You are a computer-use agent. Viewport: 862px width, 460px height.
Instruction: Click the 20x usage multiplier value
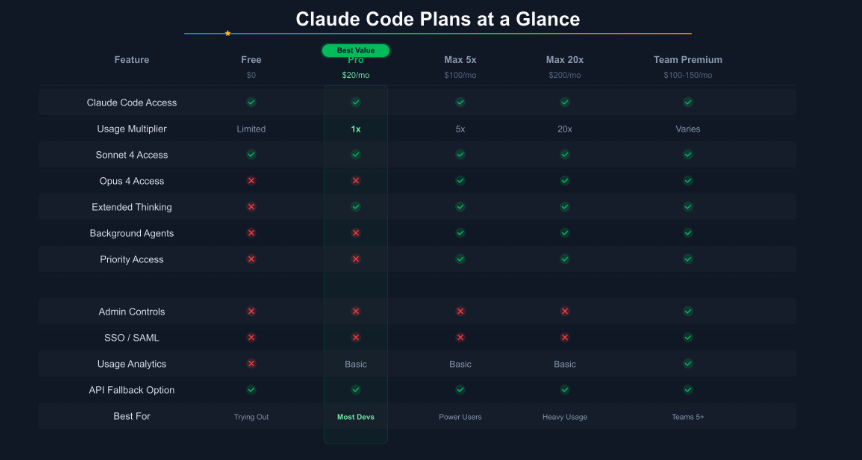pyautogui.click(x=565, y=129)
